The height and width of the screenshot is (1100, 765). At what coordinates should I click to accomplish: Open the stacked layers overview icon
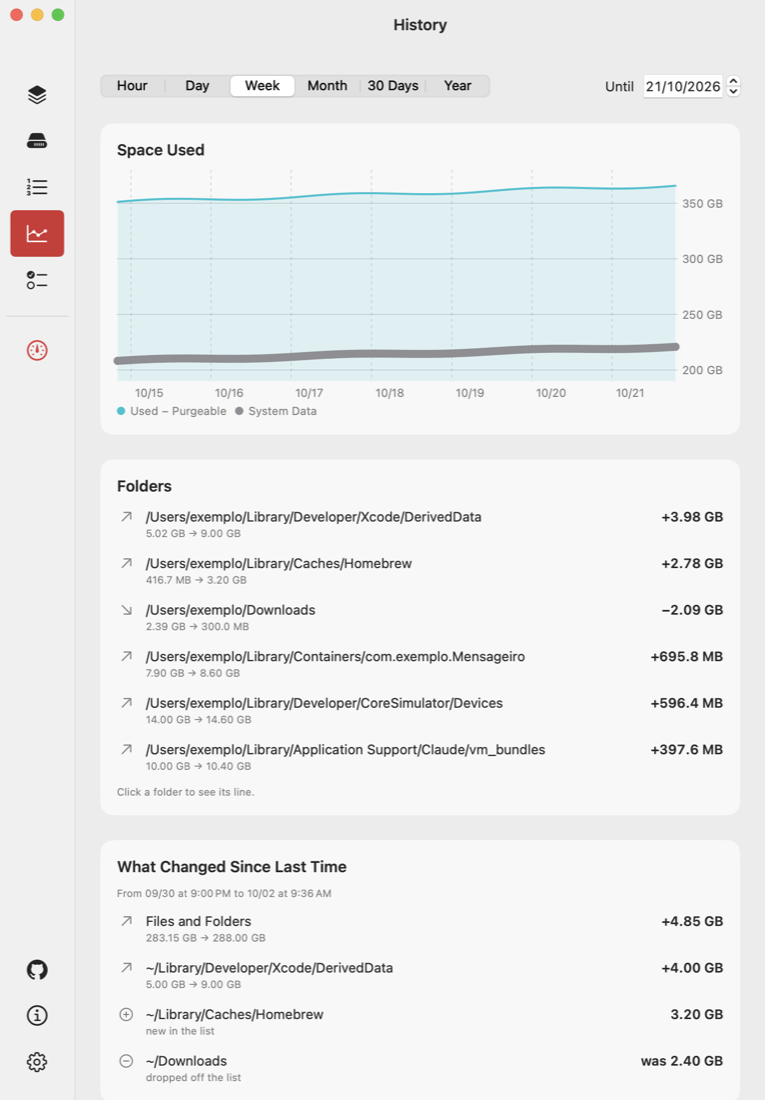point(37,95)
